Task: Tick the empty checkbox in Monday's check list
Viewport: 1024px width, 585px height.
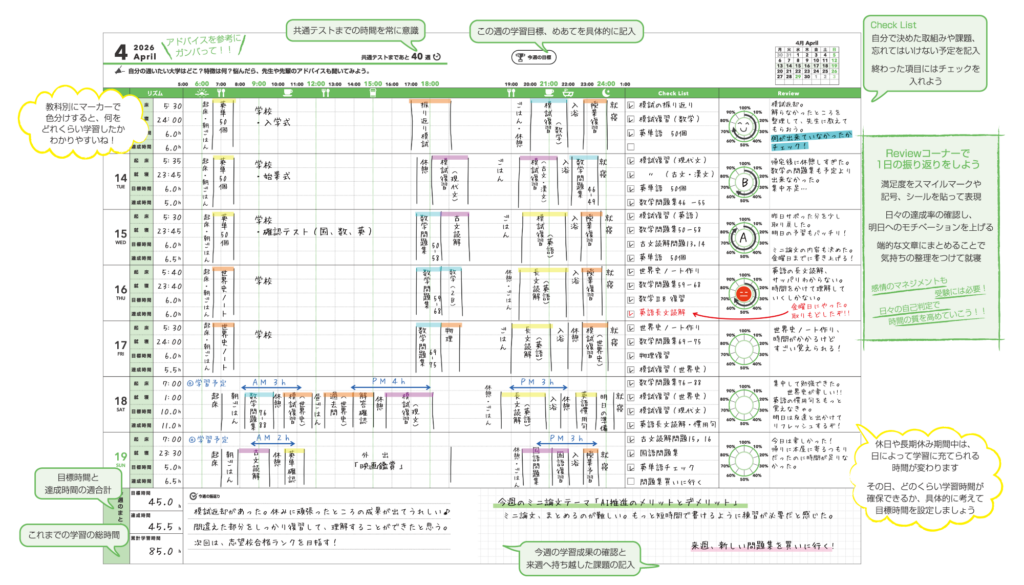Action: point(629,145)
